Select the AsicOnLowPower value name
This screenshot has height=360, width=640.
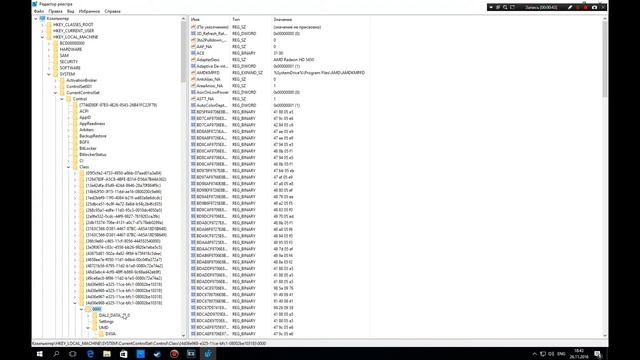coord(212,92)
